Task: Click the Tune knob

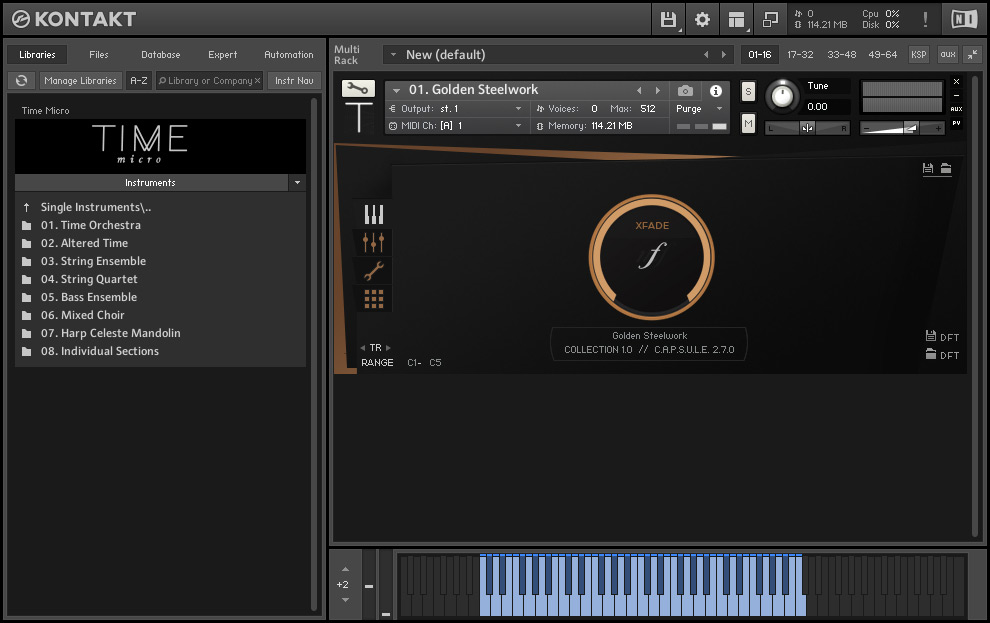Action: click(x=783, y=96)
